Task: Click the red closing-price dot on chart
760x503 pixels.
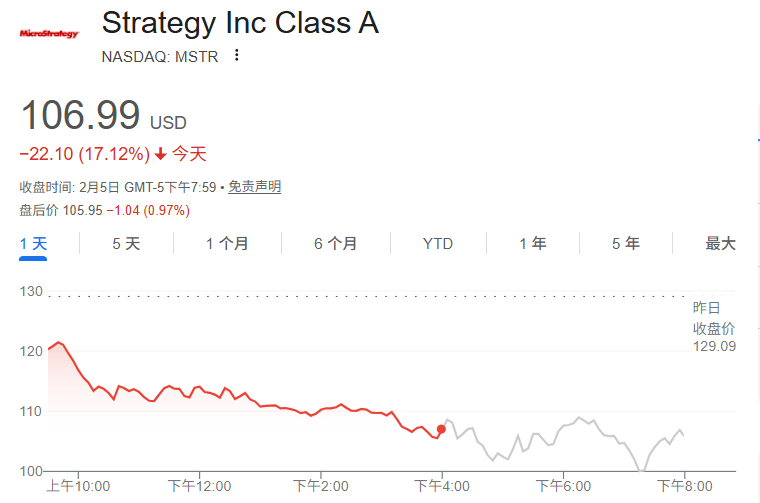Action: [441, 429]
